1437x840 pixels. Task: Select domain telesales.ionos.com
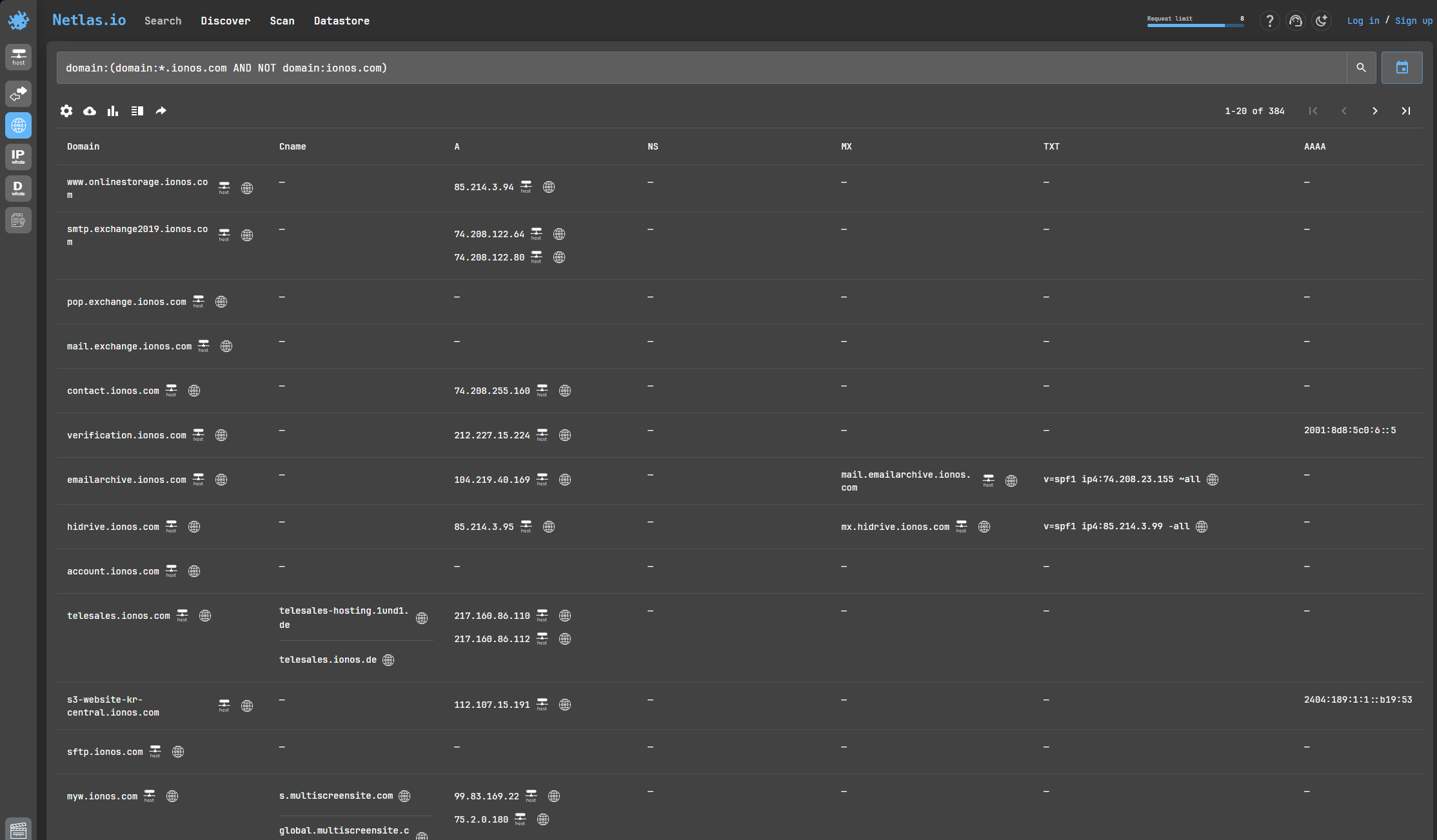tap(119, 616)
